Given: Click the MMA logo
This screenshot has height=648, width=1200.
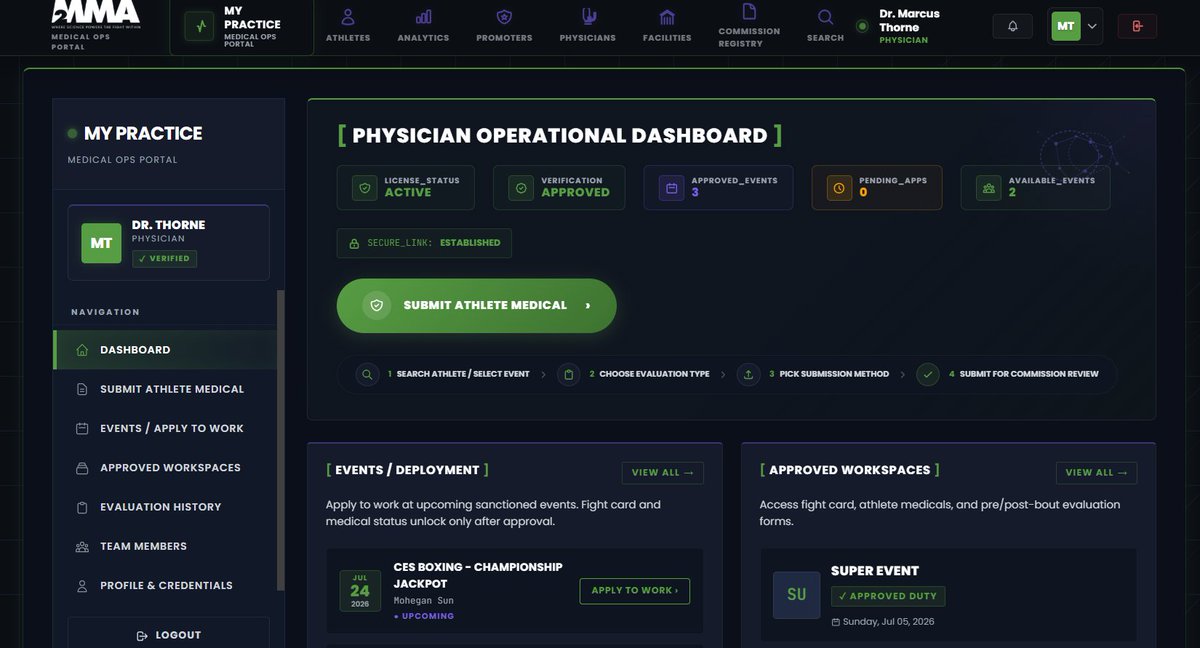Looking at the screenshot, I should pyautogui.click(x=96, y=14).
